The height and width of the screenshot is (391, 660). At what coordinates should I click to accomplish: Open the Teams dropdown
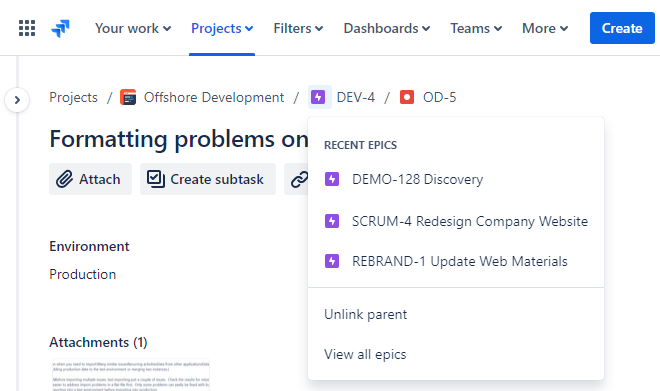tap(476, 28)
